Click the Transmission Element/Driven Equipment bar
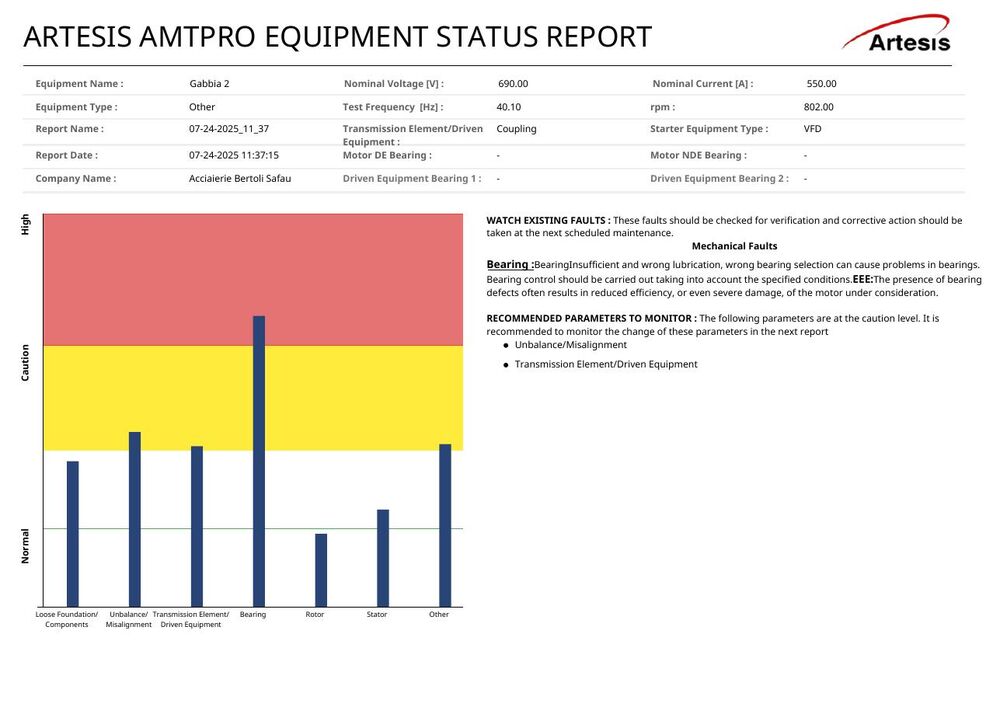The width and height of the screenshot is (1000, 707). pyautogui.click(x=197, y=527)
